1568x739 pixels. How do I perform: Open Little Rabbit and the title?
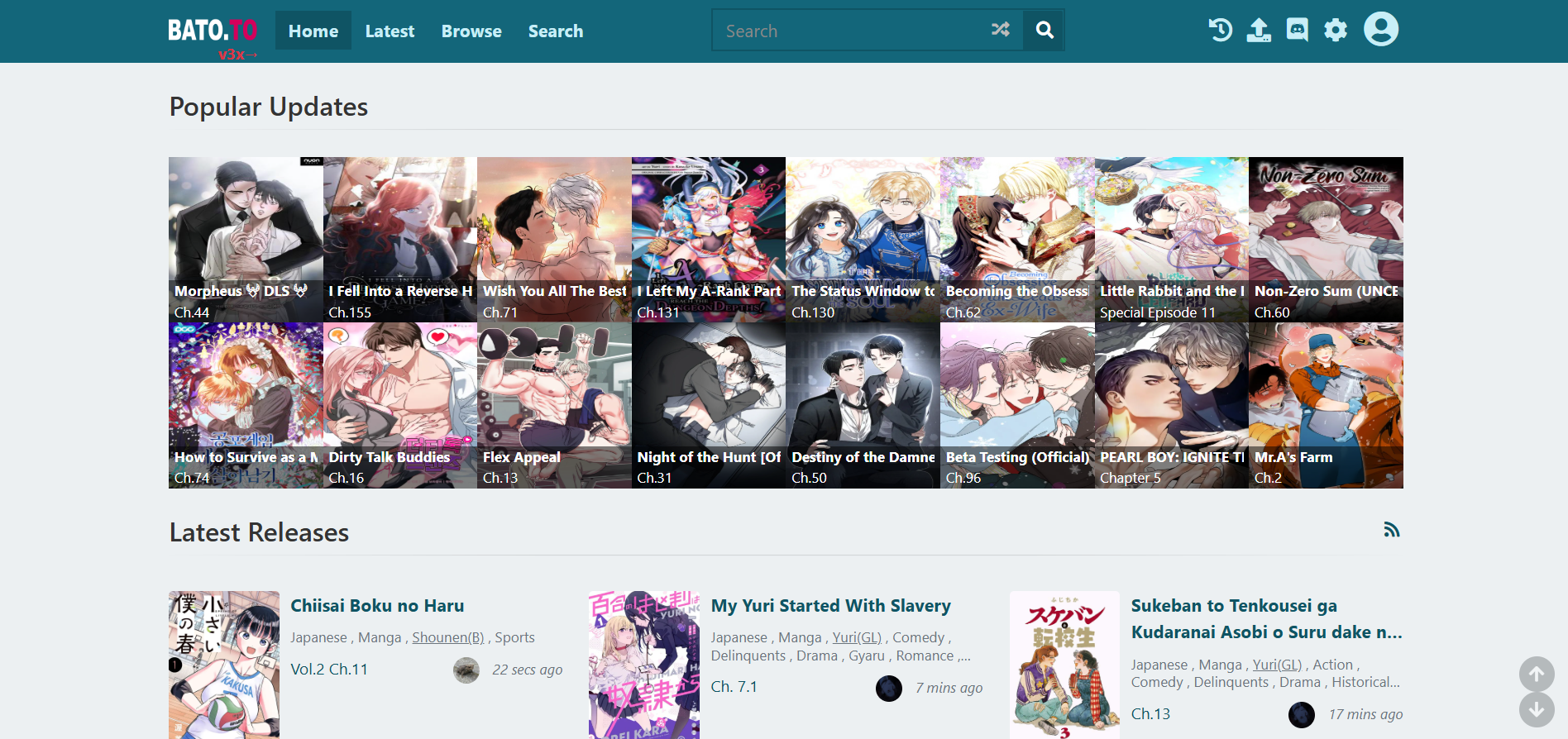click(x=1172, y=291)
